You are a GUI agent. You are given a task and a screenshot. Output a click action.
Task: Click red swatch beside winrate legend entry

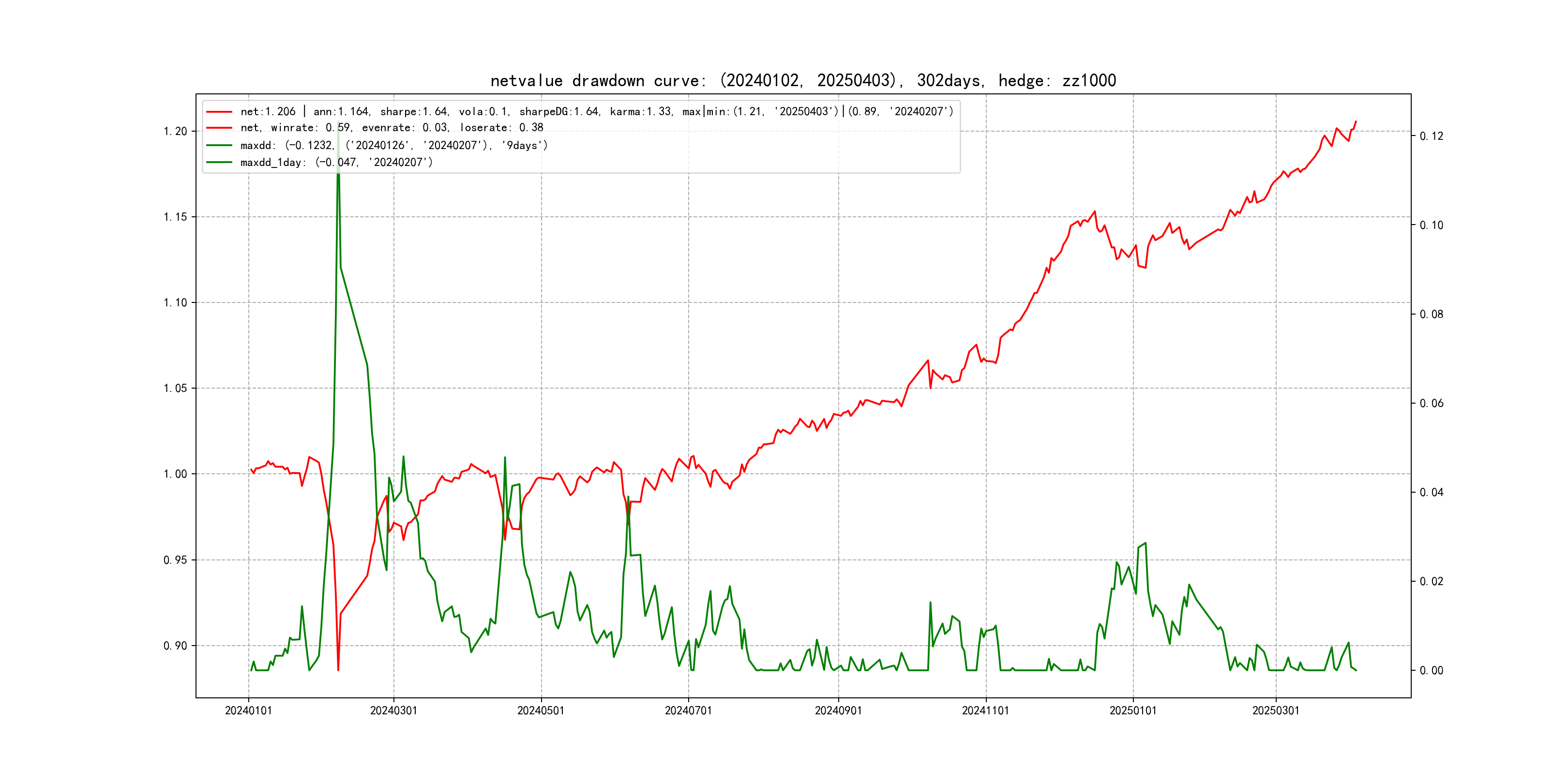[x=219, y=128]
